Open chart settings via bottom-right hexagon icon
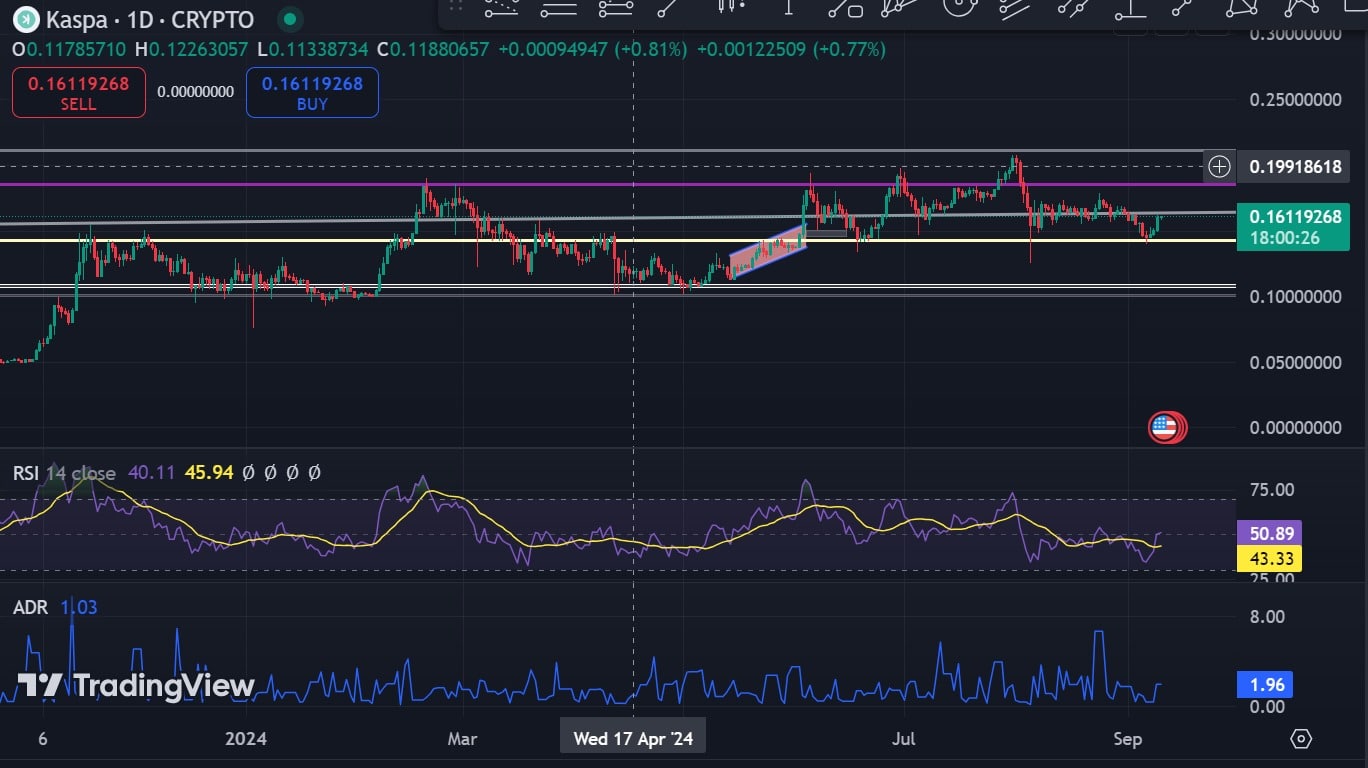 click(1301, 739)
